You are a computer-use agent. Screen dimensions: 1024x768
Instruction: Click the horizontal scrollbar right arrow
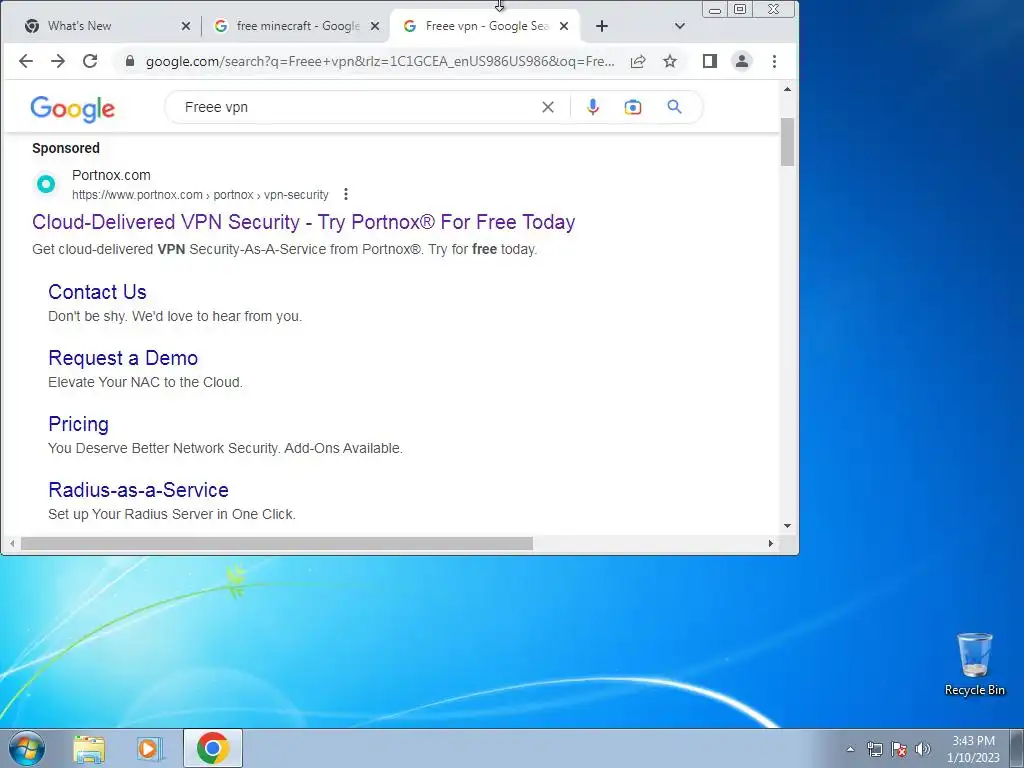tap(771, 543)
